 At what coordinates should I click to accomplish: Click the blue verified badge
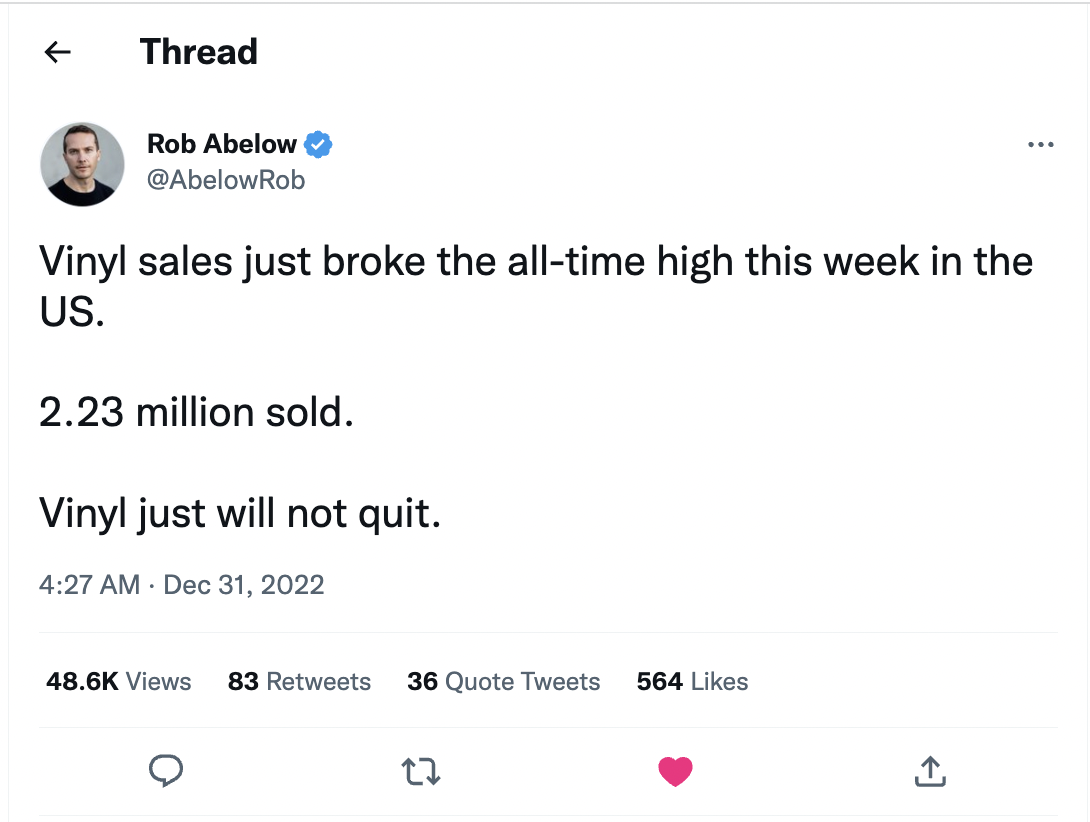[x=318, y=145]
